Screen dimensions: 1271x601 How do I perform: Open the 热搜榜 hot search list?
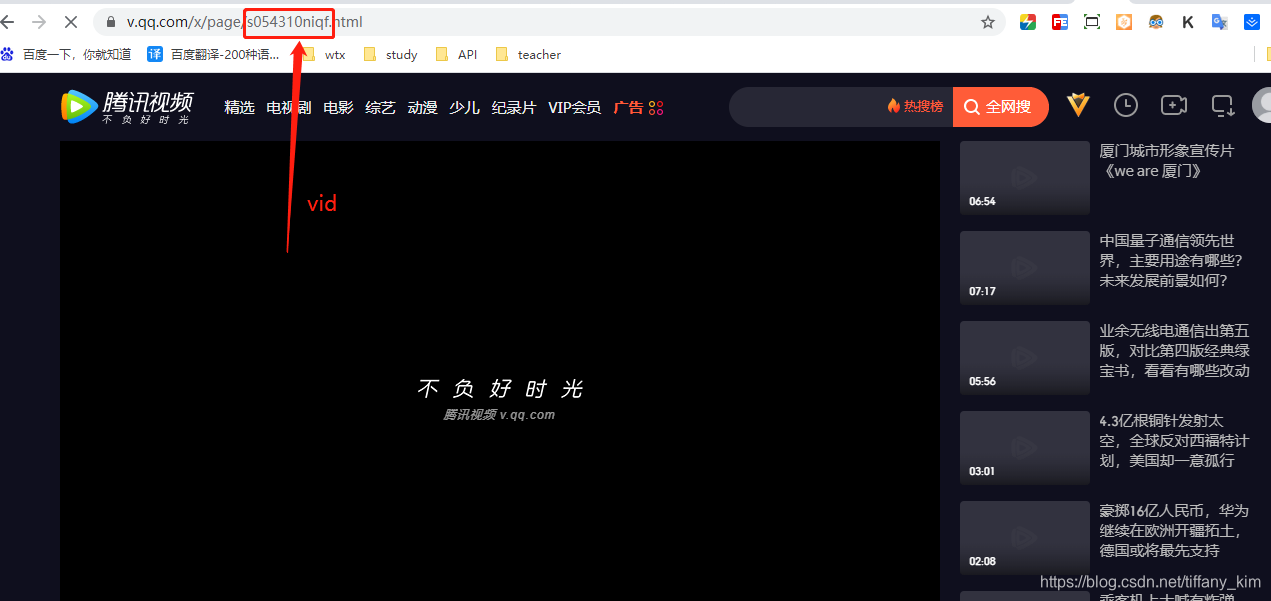pyautogui.click(x=915, y=106)
